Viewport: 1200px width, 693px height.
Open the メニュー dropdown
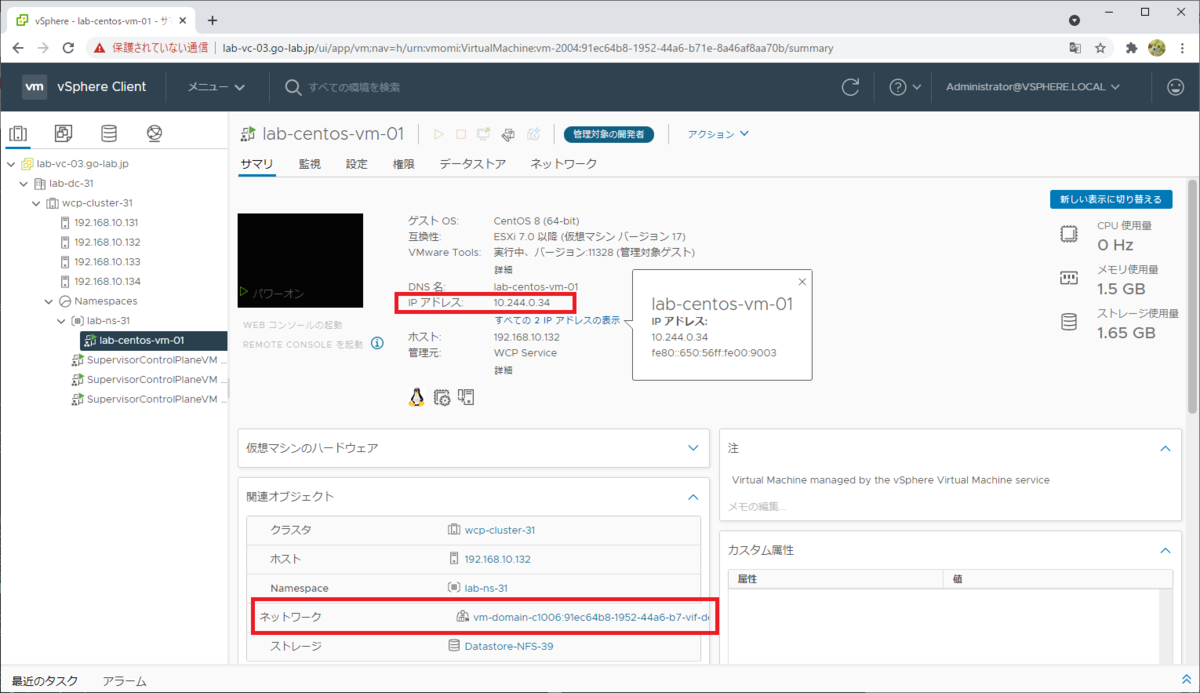point(216,87)
